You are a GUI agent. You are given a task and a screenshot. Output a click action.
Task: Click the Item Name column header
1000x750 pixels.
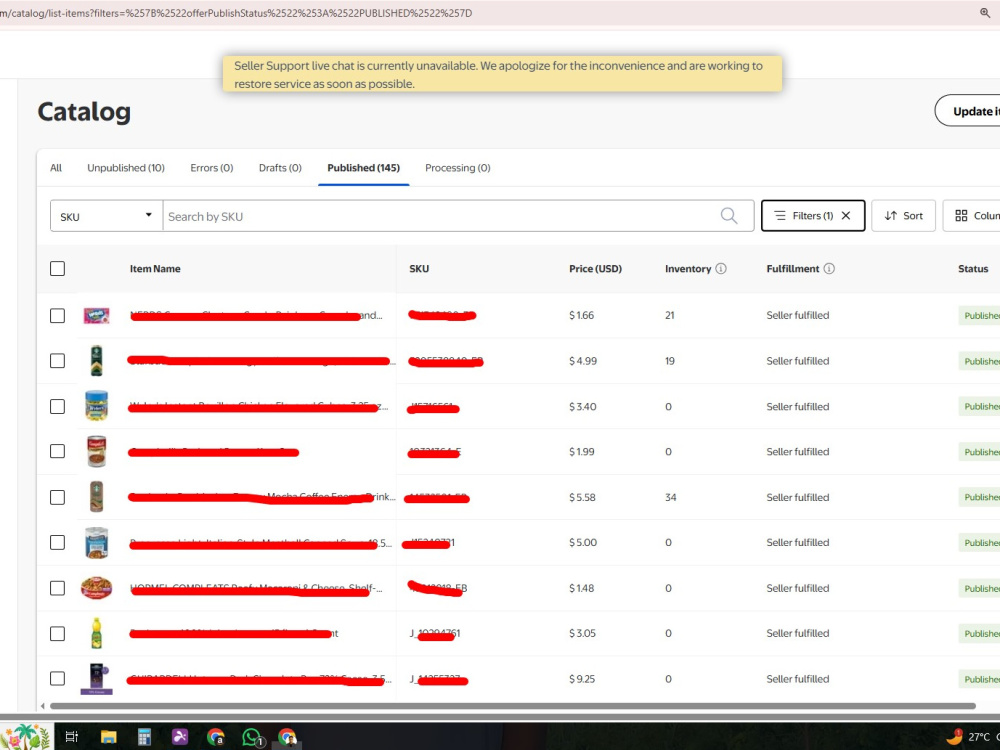point(155,268)
